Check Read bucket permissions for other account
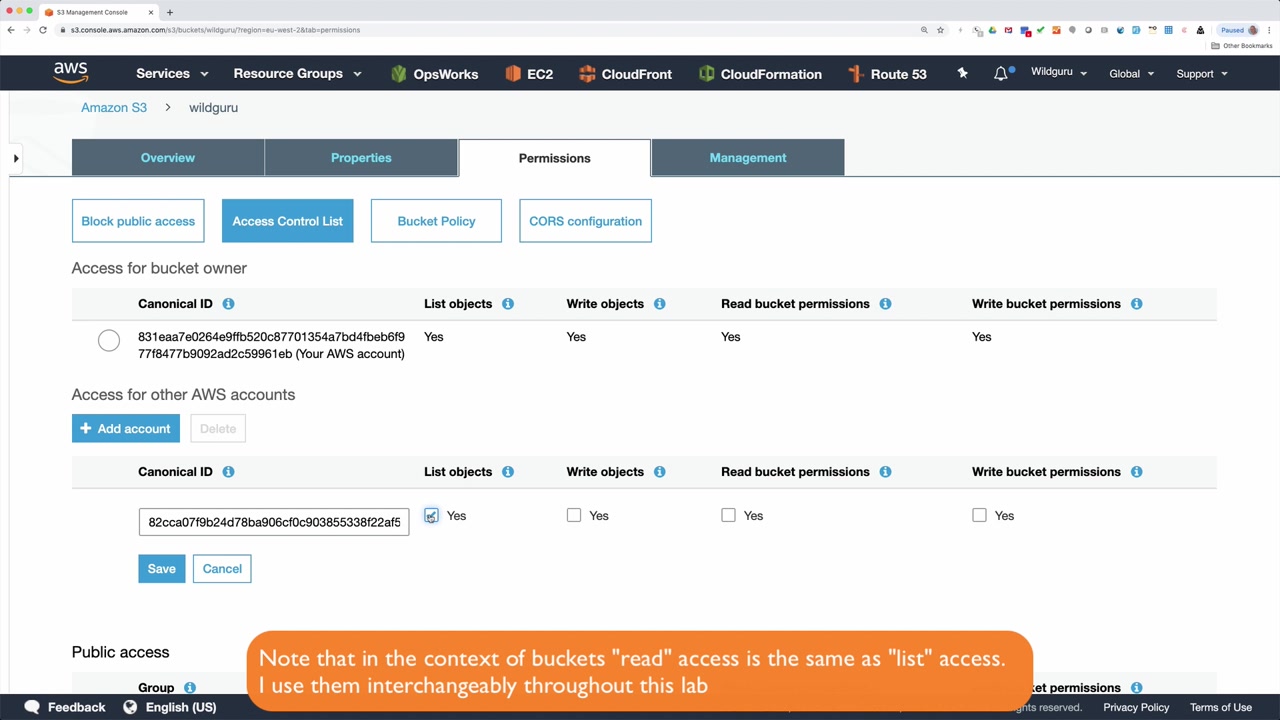Viewport: 1280px width, 720px height. coord(729,515)
